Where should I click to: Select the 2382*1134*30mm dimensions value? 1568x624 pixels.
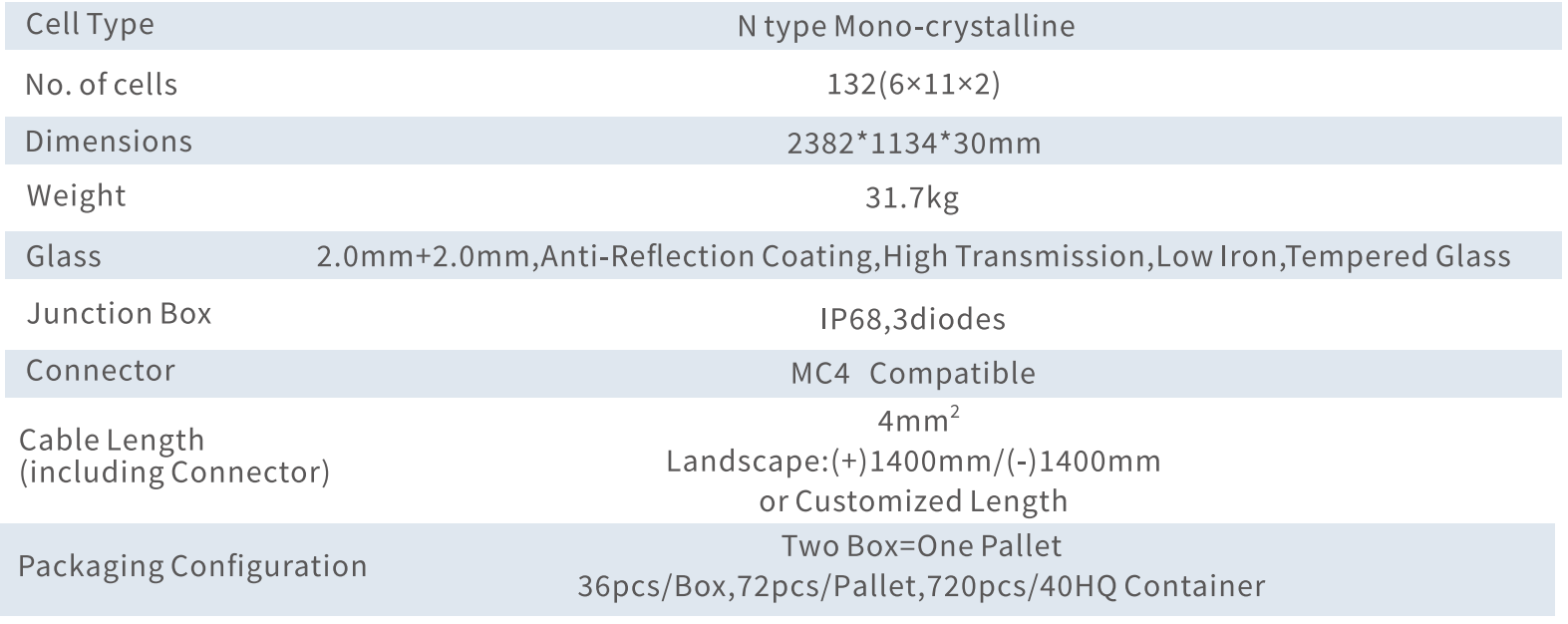click(x=913, y=144)
